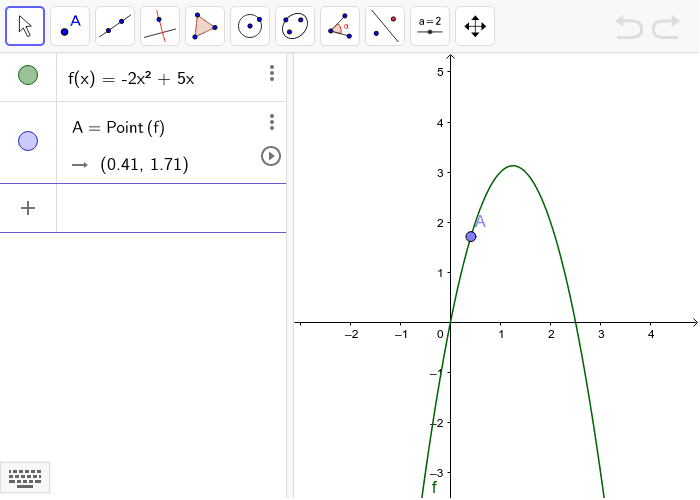The image size is (700, 500).
Task: Click the f(x) = -2x² + 5x expression
Action: 131,79
